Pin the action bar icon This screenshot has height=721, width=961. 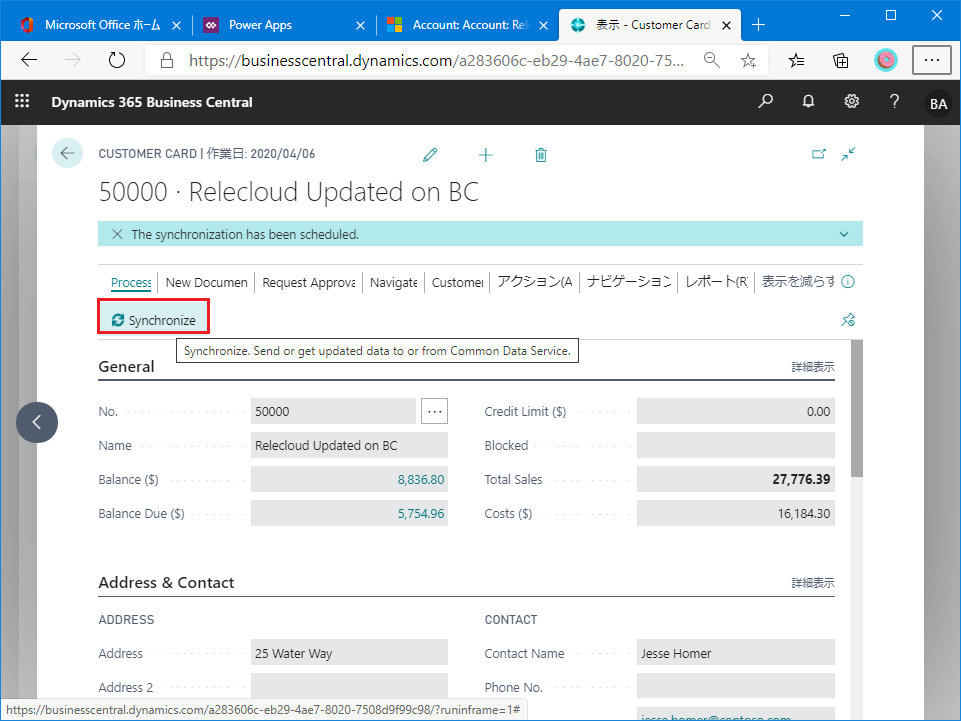click(848, 319)
